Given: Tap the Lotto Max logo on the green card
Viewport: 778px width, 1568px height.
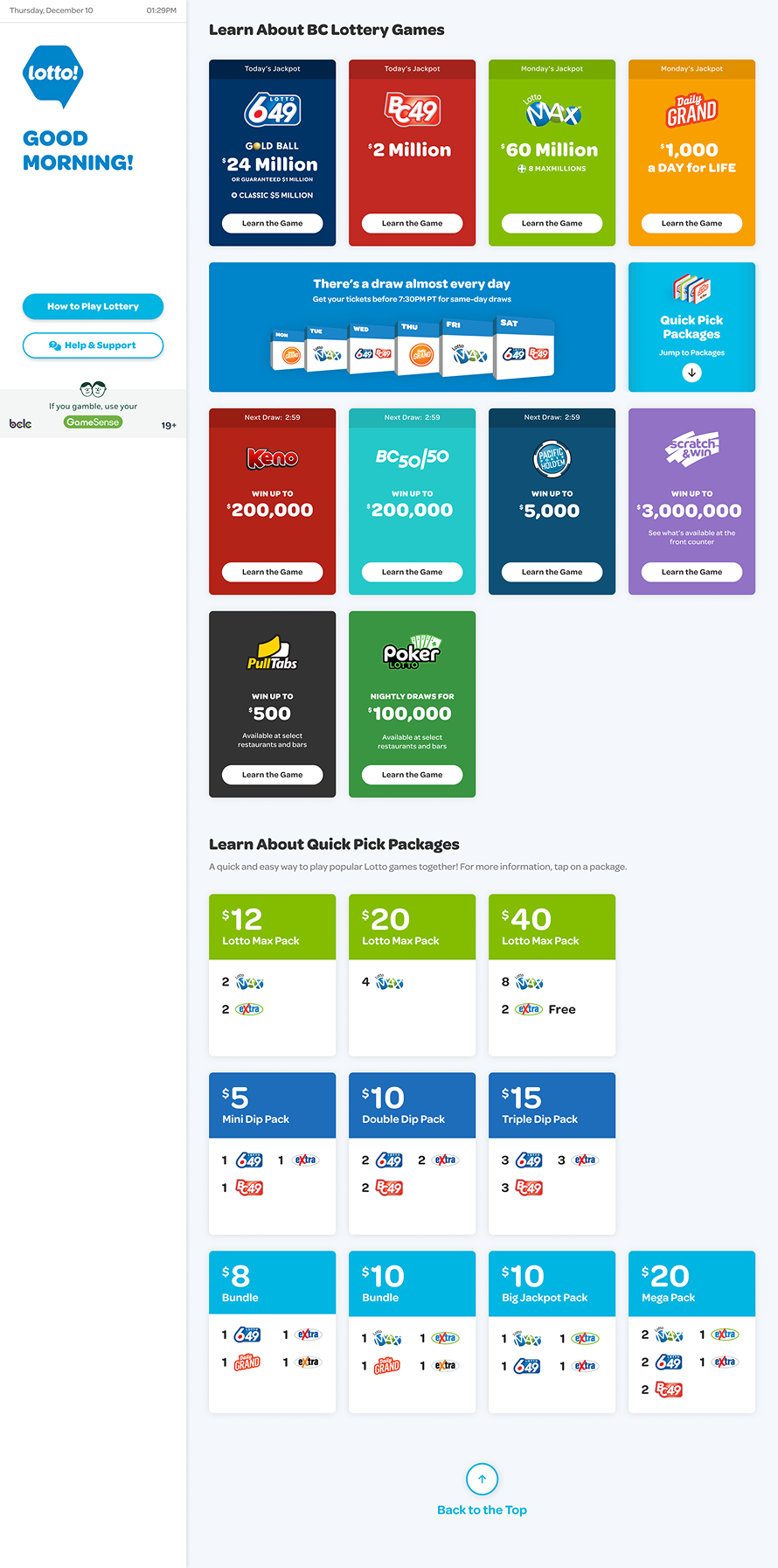Looking at the screenshot, I should tap(552, 111).
